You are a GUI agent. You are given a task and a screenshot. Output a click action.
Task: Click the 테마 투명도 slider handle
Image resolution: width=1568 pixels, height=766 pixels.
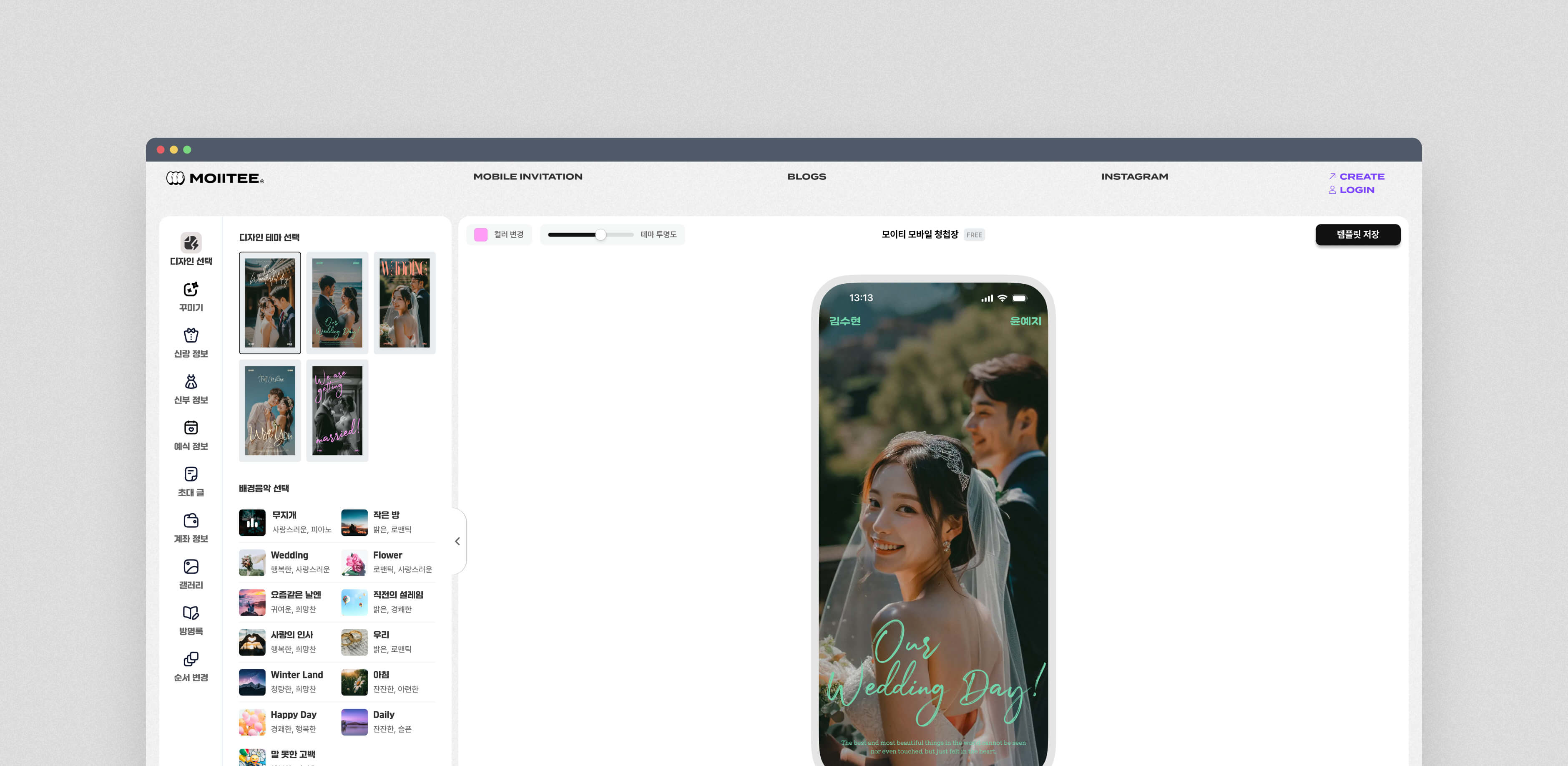click(x=600, y=234)
